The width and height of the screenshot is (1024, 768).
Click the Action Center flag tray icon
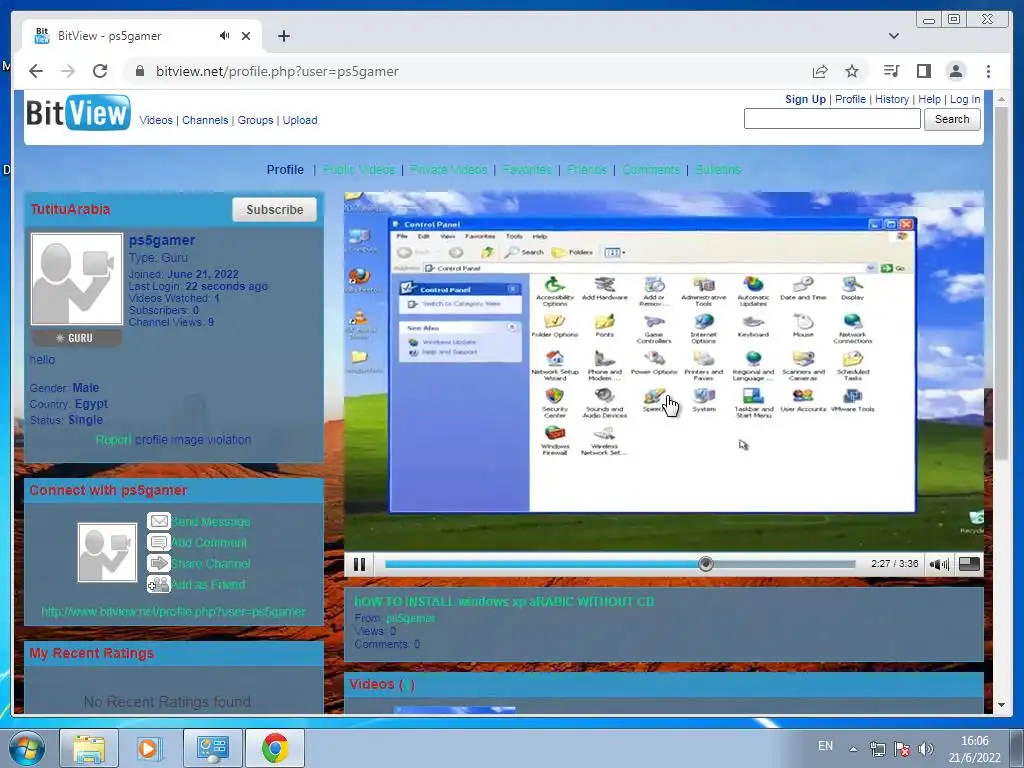point(902,749)
